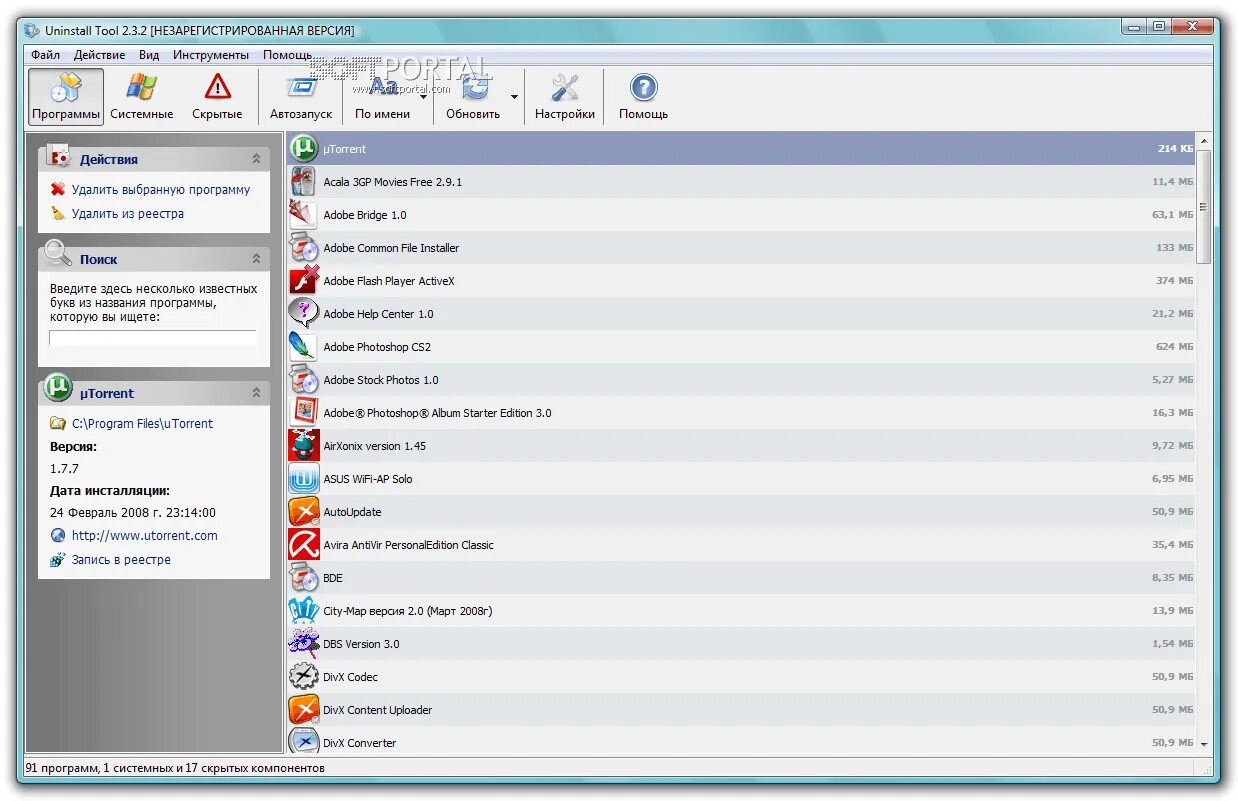
Task: Click the broom registry removal icon
Action: click(x=58, y=213)
